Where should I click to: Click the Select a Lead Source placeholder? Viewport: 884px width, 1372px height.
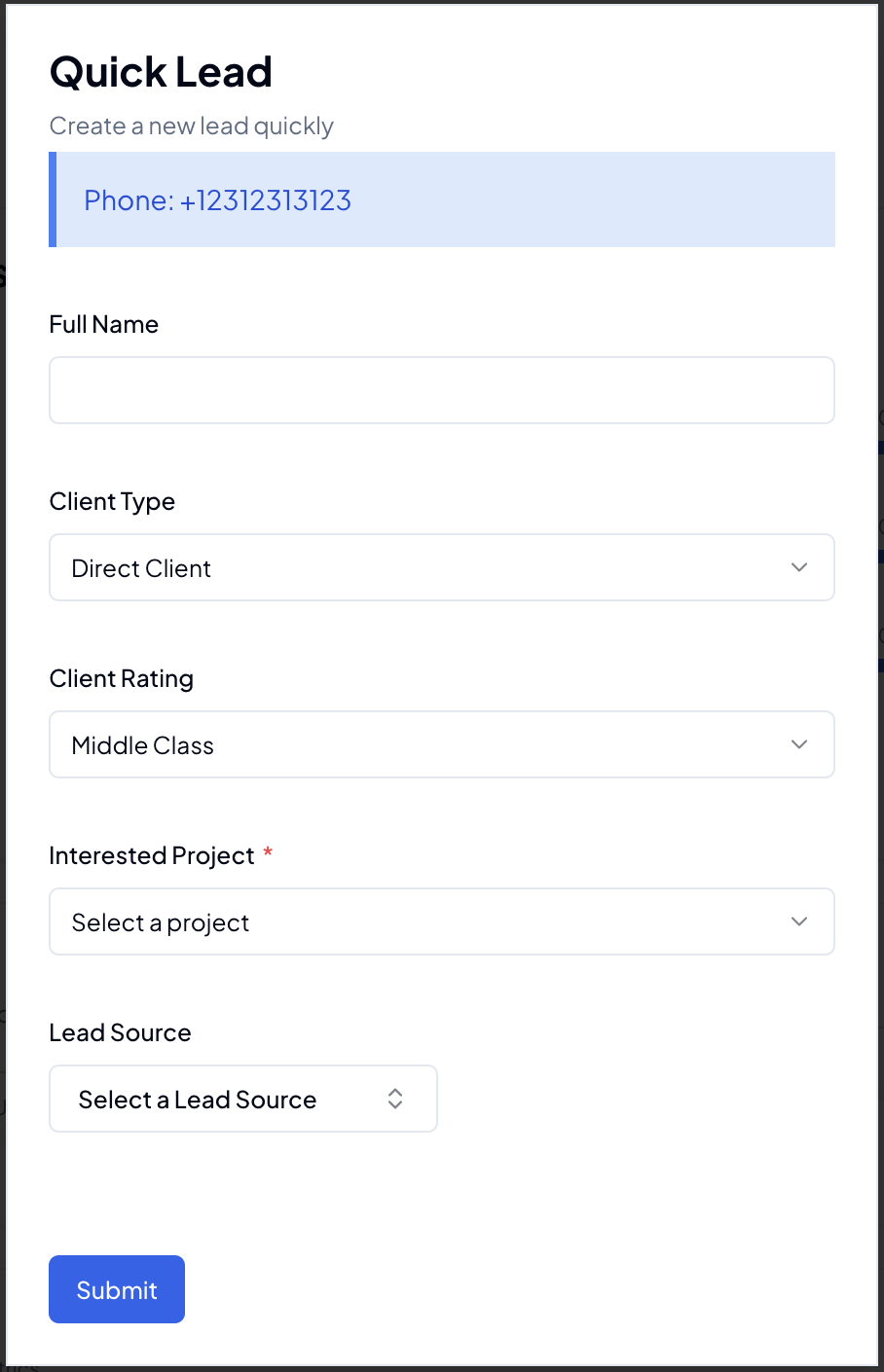click(x=197, y=1099)
